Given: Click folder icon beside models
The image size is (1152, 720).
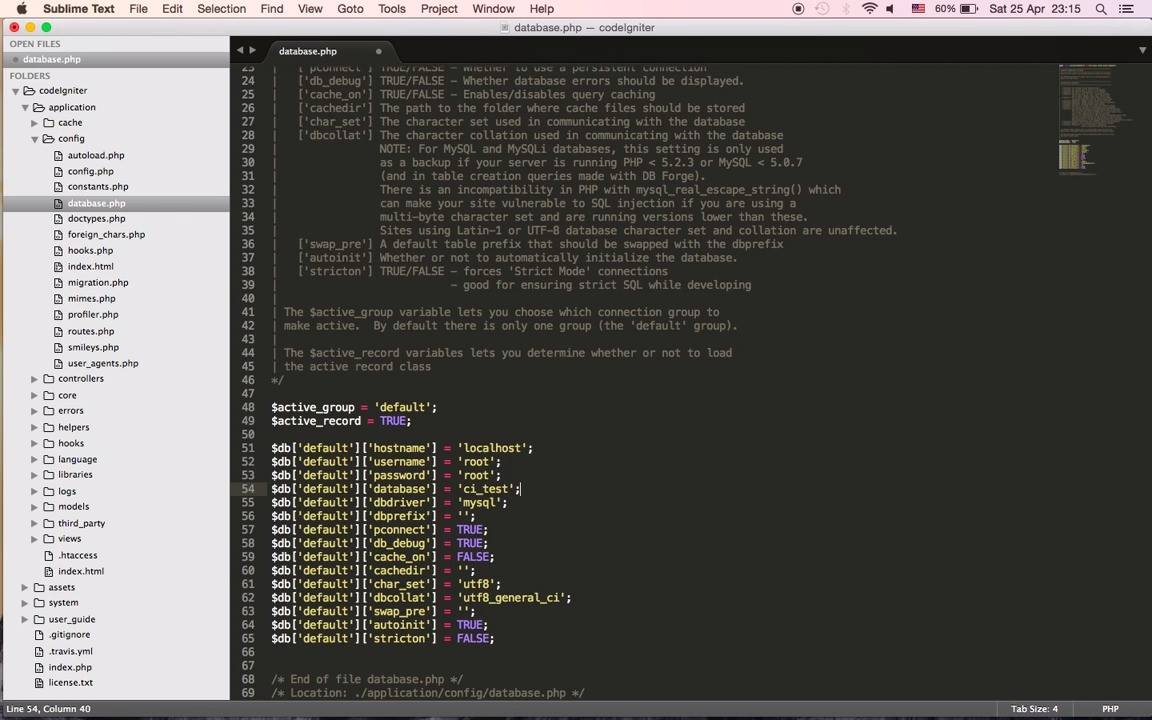Looking at the screenshot, I should pyautogui.click(x=49, y=507).
